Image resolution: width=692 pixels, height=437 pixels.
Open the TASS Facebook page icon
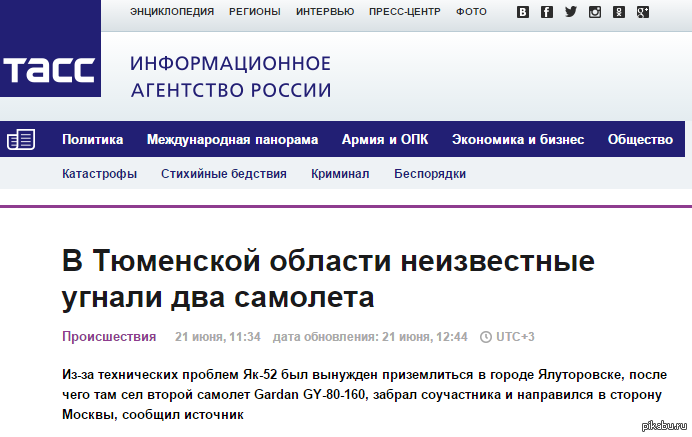click(x=547, y=12)
